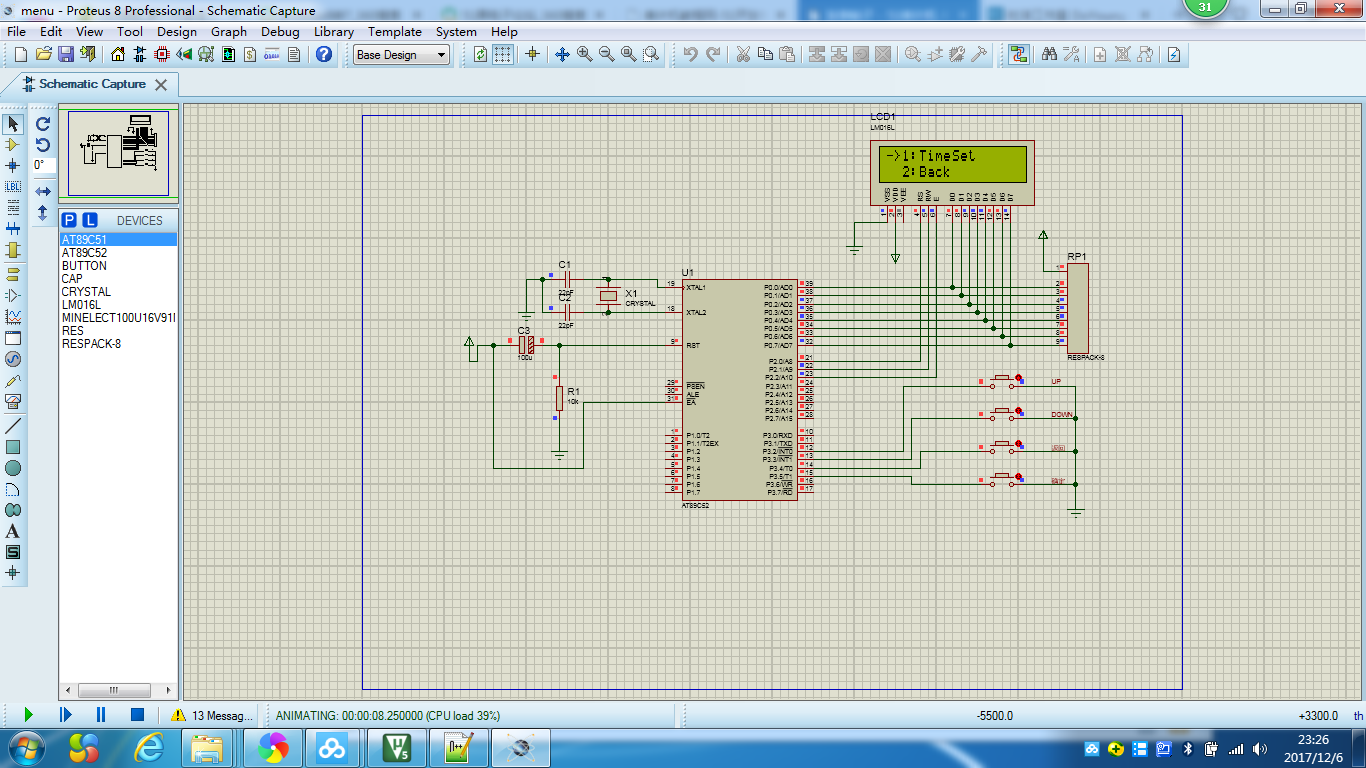Viewport: 1366px width, 768px height.
Task: Select the 2D Graphics Line tool
Action: [13, 425]
